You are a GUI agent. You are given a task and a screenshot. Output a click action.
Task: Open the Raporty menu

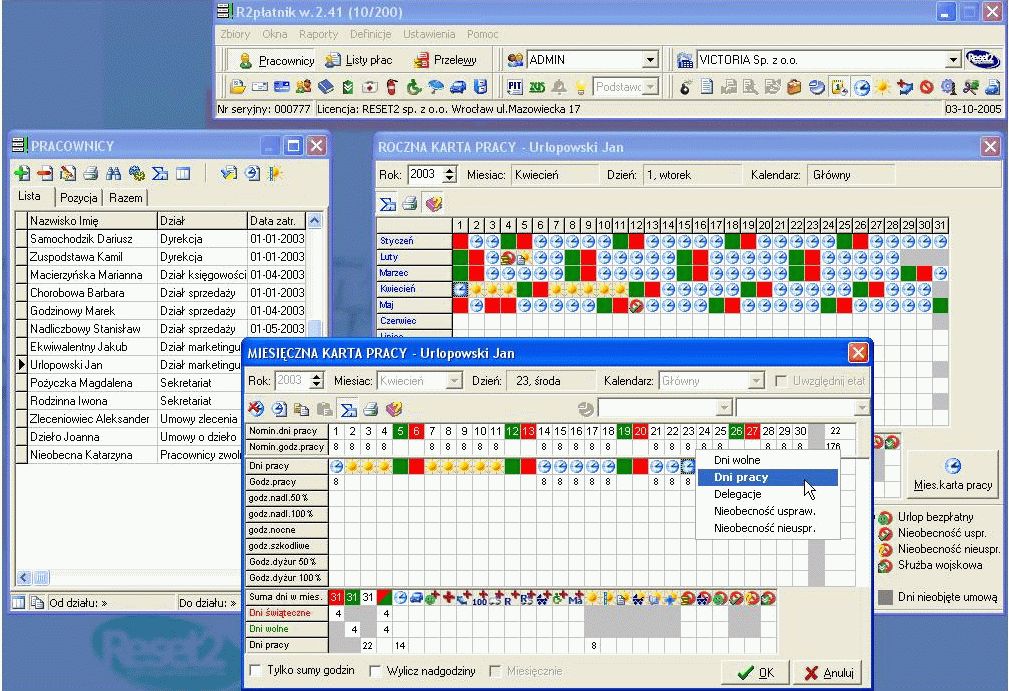pos(319,34)
